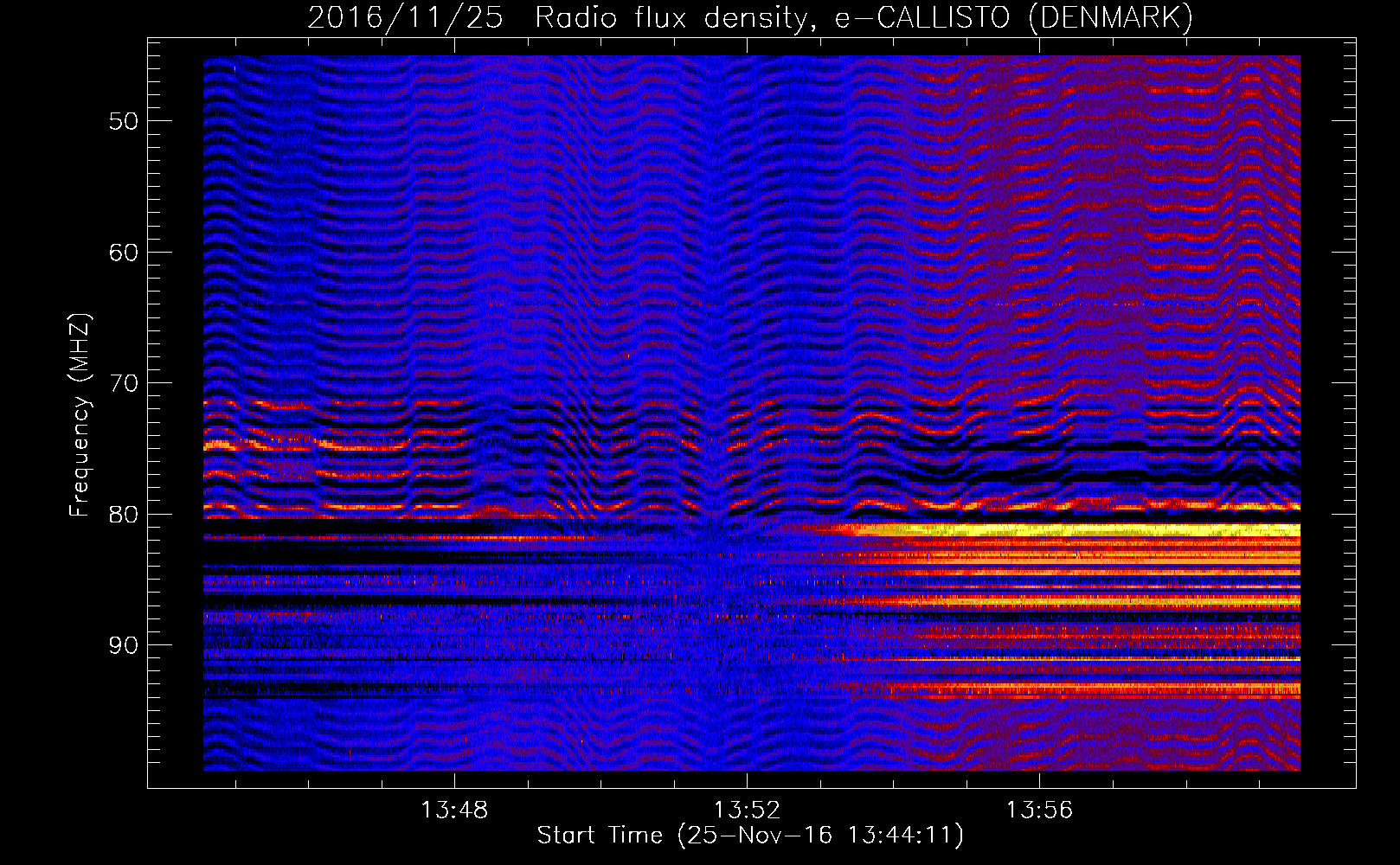Click the 90 frequency tick label
The image size is (1400, 865).
124,645
